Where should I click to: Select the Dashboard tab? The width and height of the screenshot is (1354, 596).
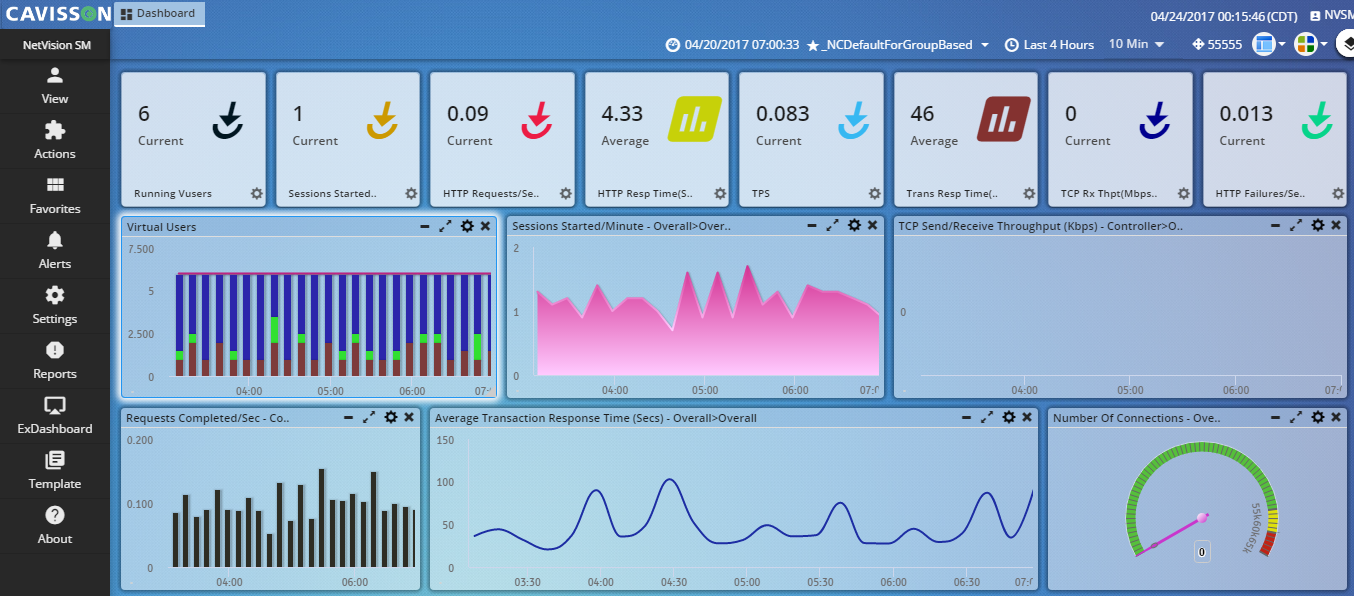(x=159, y=14)
